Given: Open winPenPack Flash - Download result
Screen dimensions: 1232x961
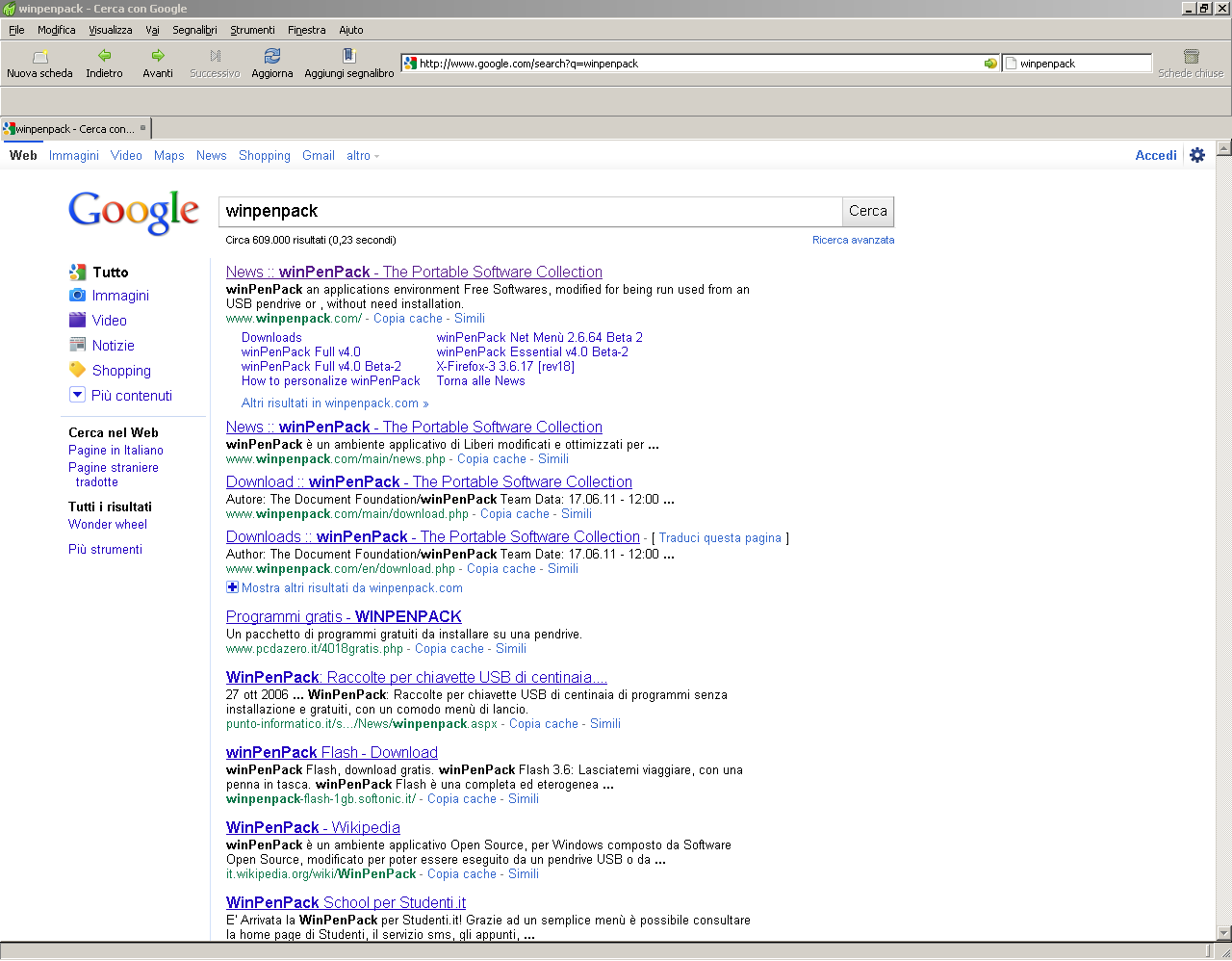Looking at the screenshot, I should [332, 753].
